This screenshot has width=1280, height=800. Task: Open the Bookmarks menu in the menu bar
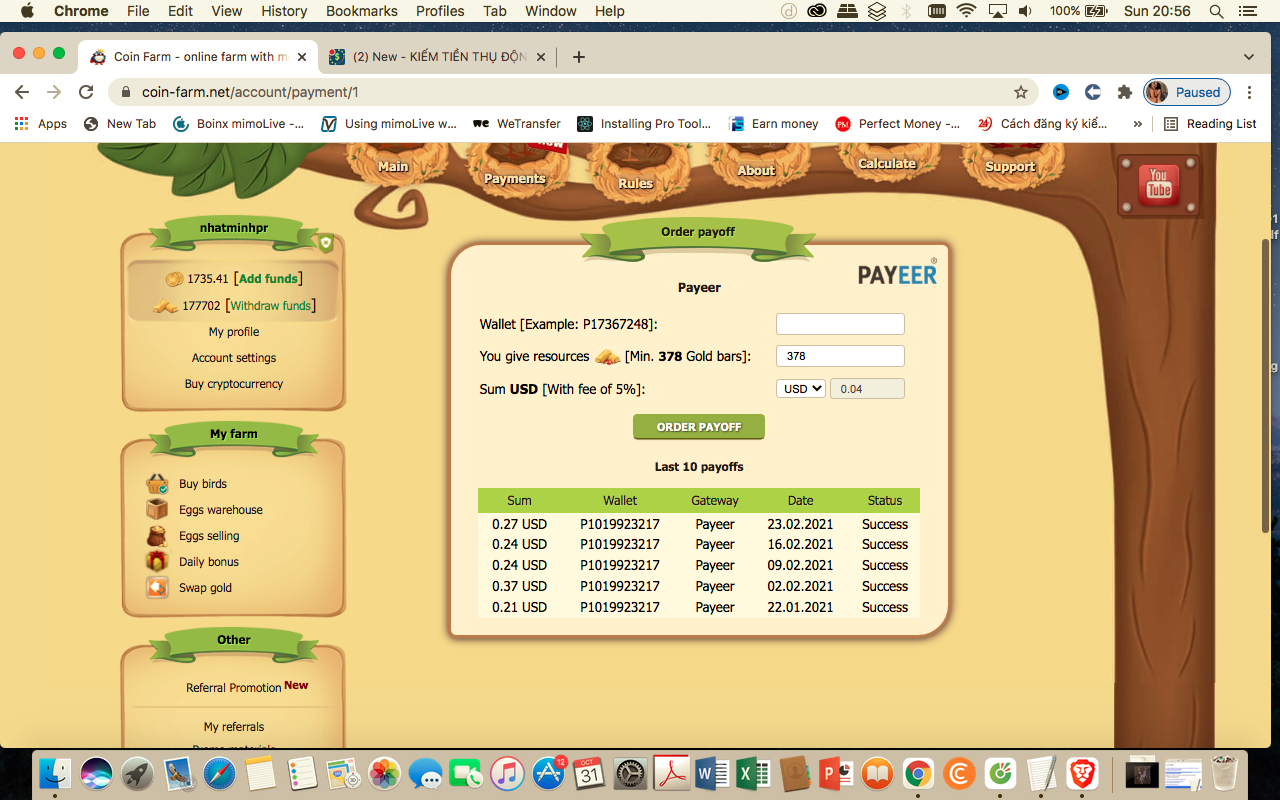(362, 11)
